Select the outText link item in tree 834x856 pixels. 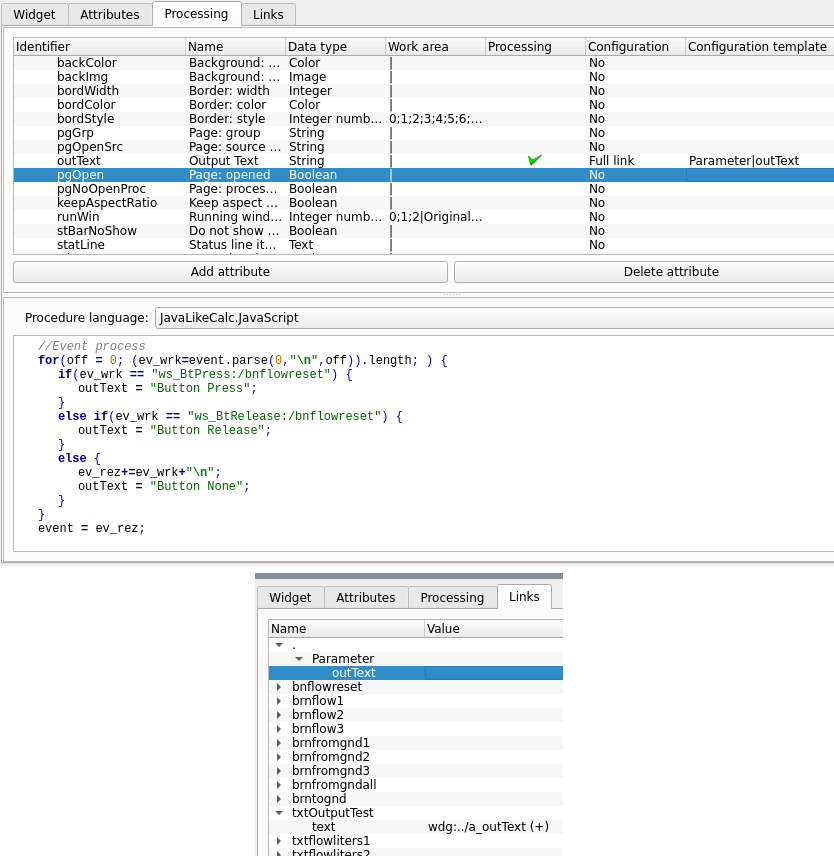(353, 673)
